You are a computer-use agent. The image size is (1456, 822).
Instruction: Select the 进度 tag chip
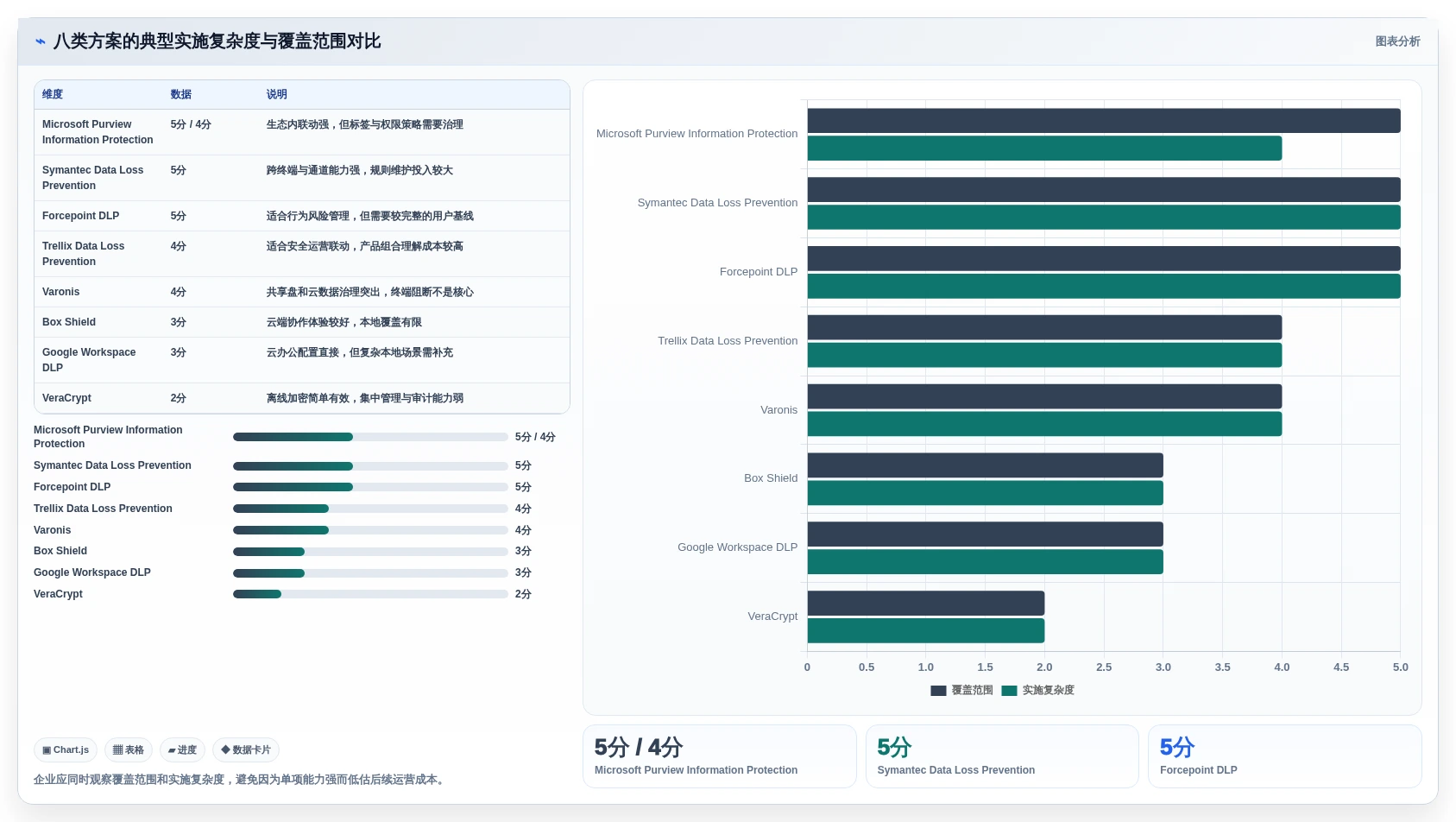(182, 750)
